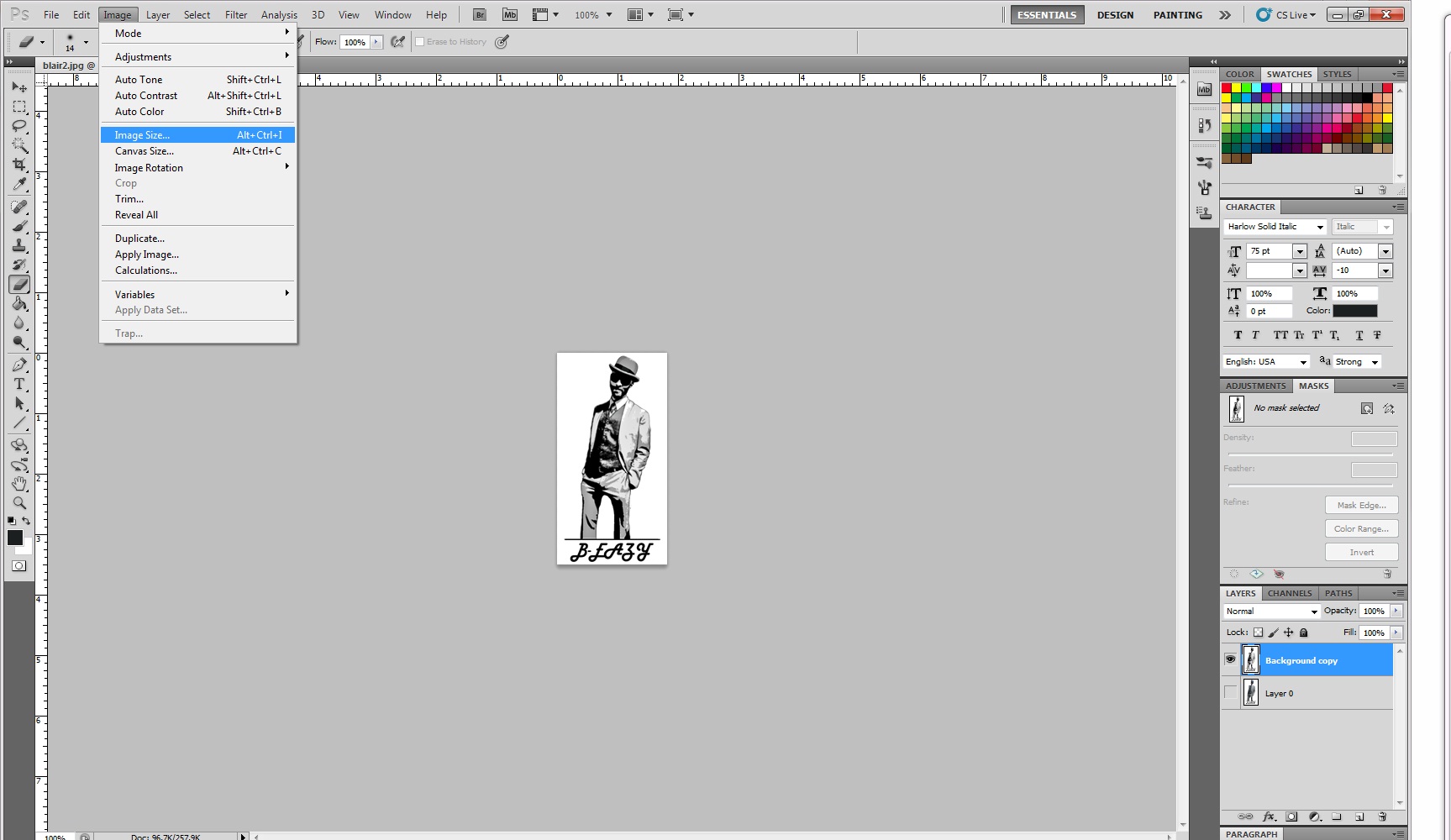Open the leading (Auto) dropdown

(1385, 251)
